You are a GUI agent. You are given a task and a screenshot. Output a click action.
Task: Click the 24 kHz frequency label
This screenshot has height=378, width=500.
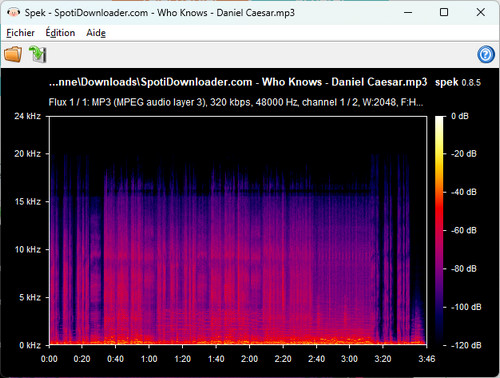[x=27, y=116]
